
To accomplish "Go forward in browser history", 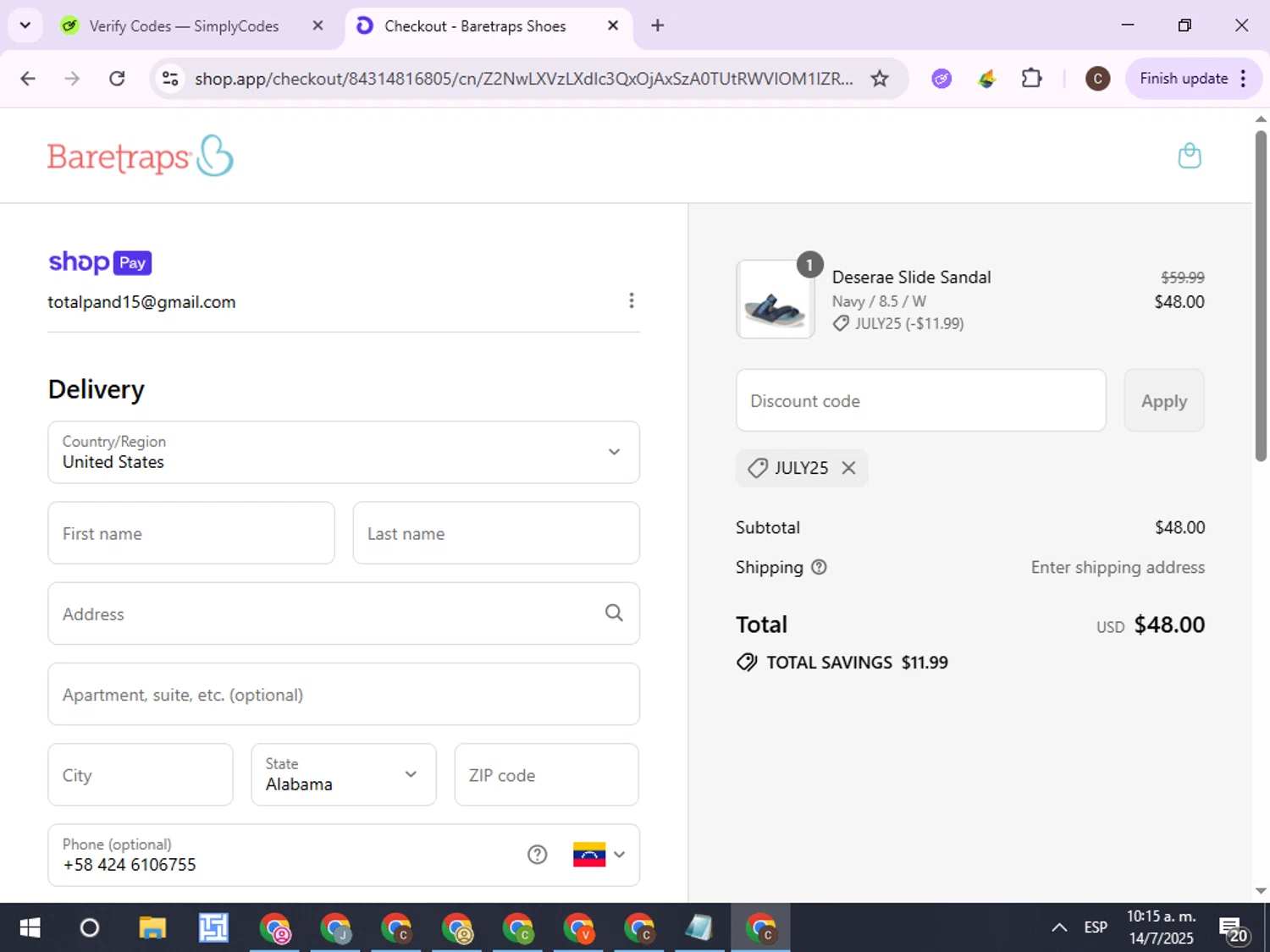I will [x=72, y=79].
